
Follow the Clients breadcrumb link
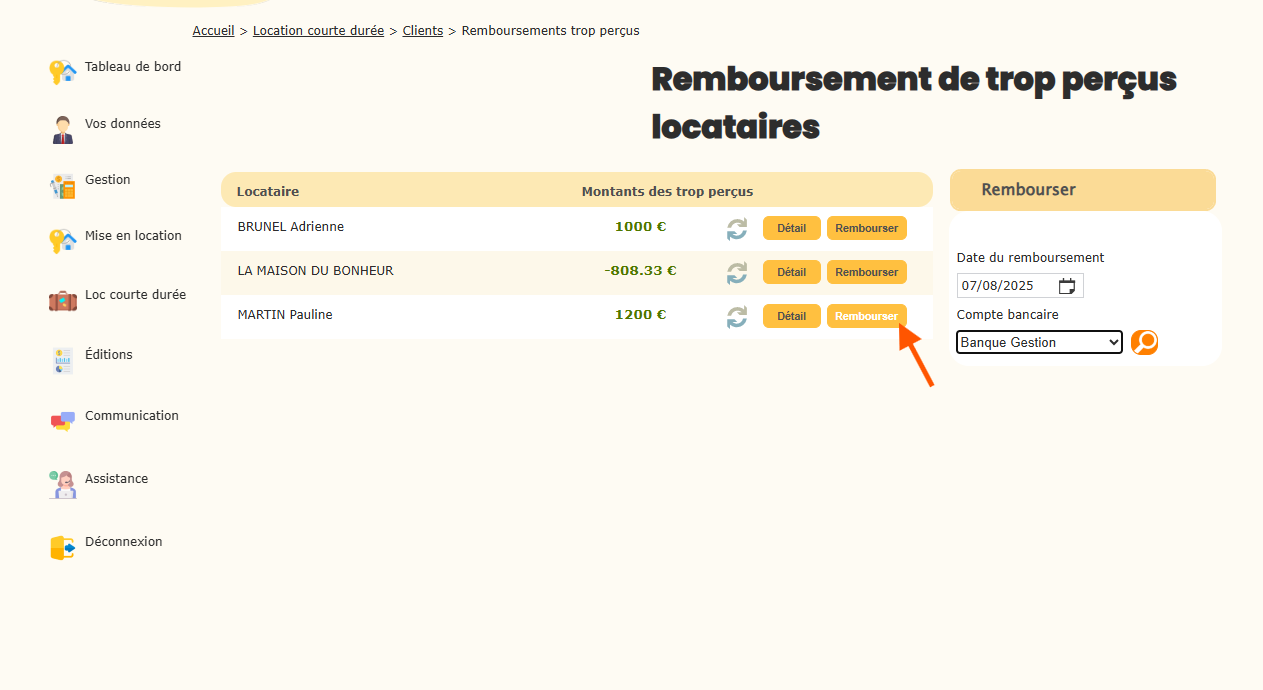[x=423, y=31]
